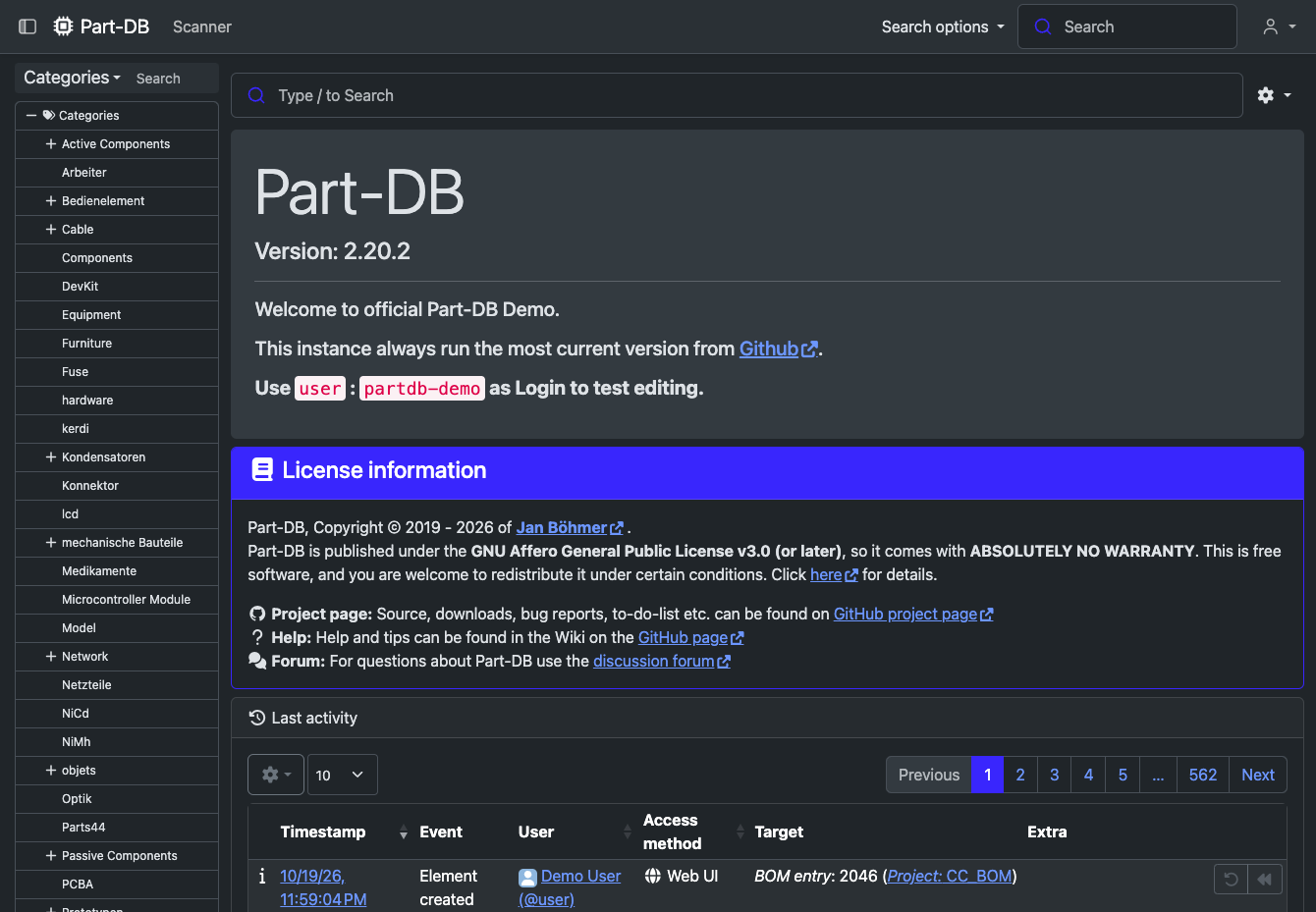
Task: Click the magnifier icon in top Search box
Action: click(1043, 27)
